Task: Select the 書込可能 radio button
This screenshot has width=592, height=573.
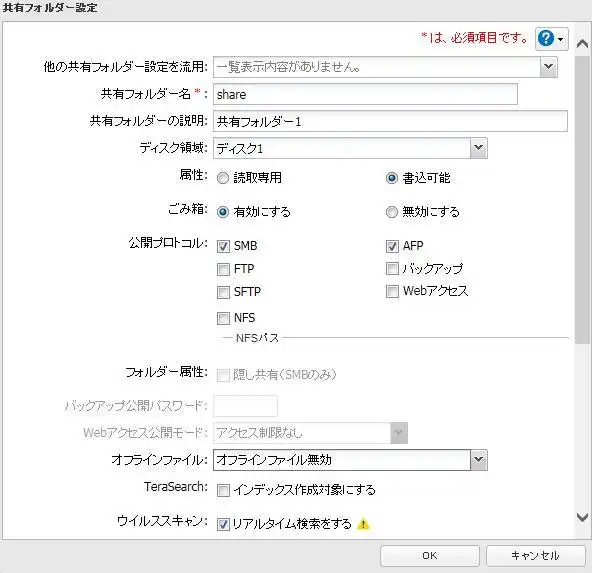Action: [392, 178]
